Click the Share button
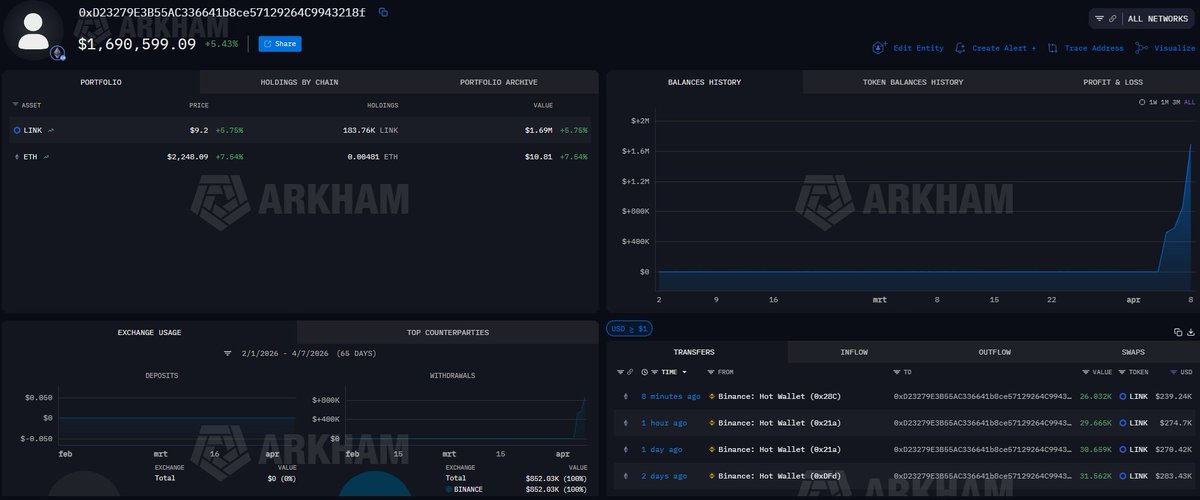1200x500 pixels. [x=279, y=44]
